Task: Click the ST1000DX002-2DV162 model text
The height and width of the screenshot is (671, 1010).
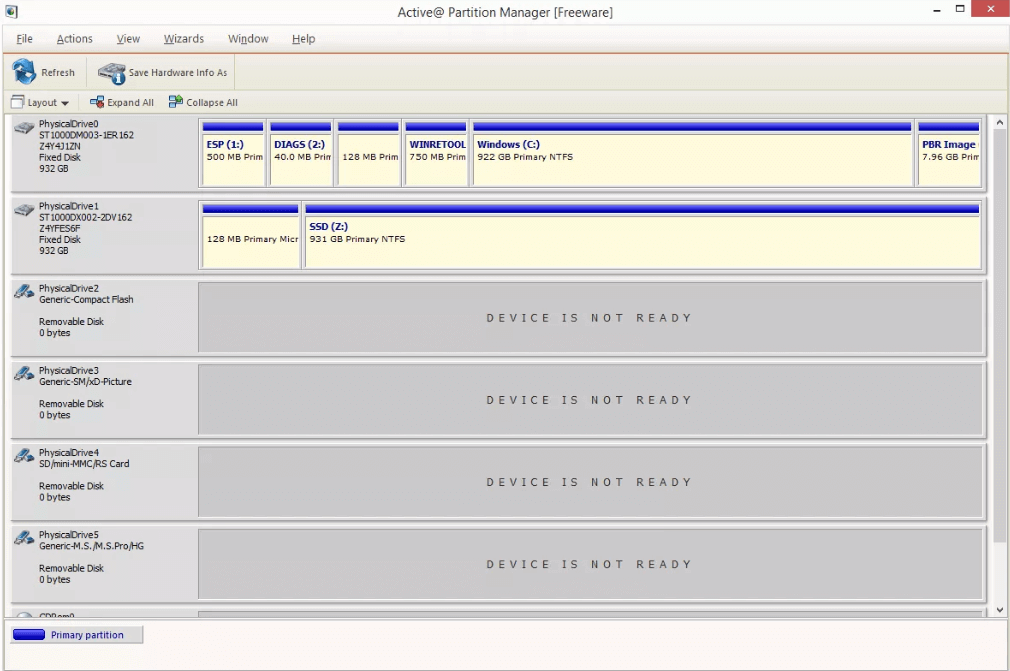Action: (85, 218)
